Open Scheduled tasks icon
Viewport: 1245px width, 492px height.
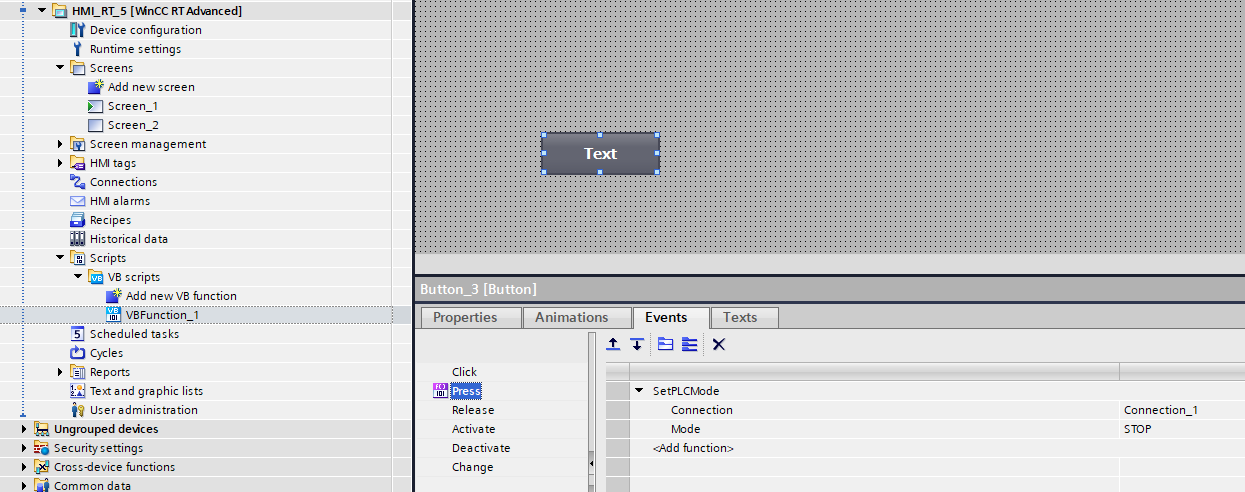coord(77,334)
